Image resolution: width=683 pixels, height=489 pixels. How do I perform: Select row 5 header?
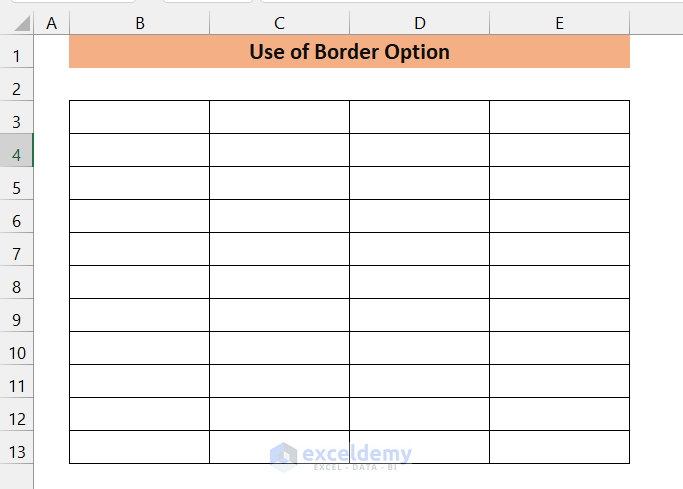(x=16, y=188)
